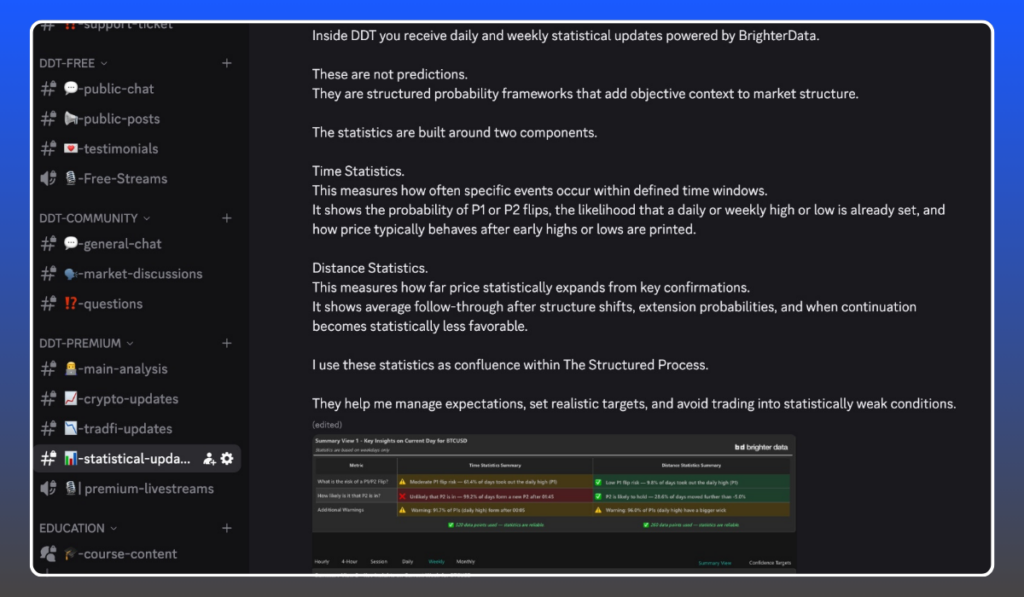Click plus icon beside DDT-PREMIUM
This screenshot has height=597, width=1024.
(x=226, y=343)
